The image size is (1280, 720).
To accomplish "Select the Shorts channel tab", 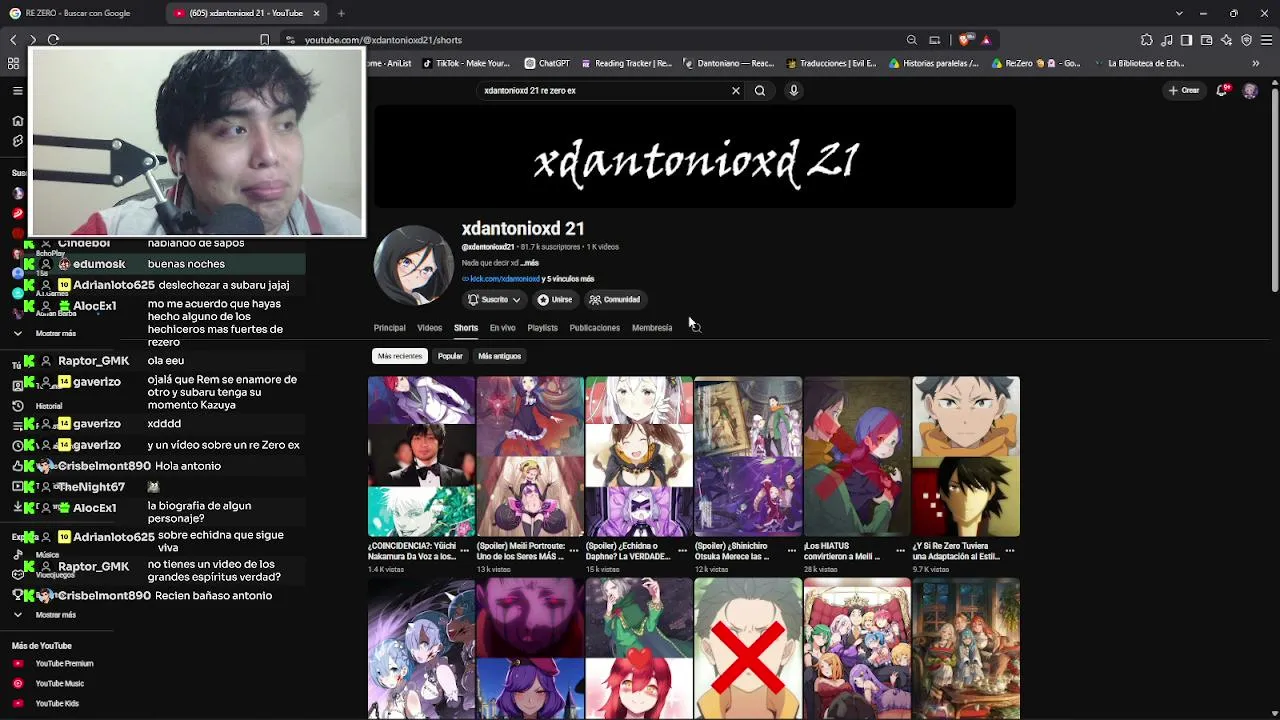I will pyautogui.click(x=466, y=328).
